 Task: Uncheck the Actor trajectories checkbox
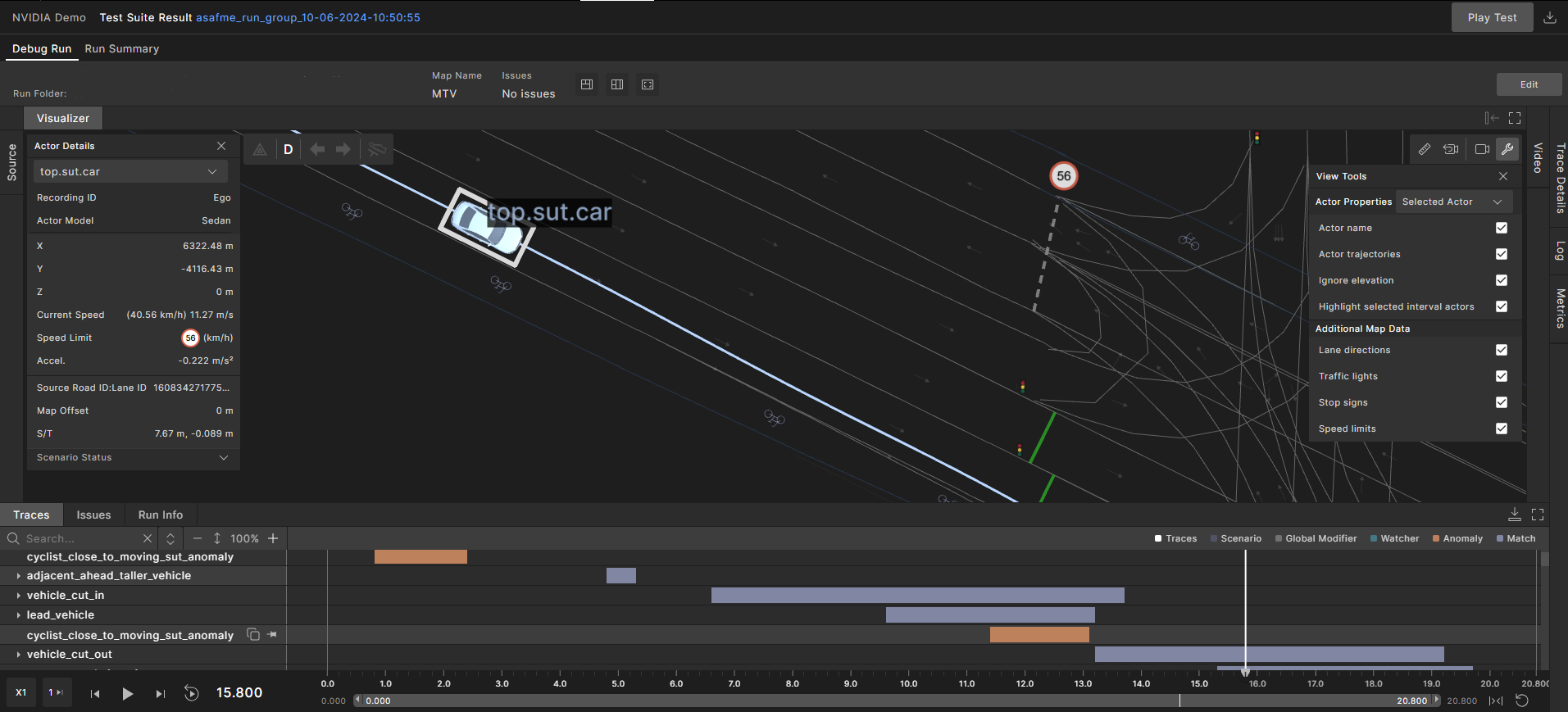pos(1501,254)
